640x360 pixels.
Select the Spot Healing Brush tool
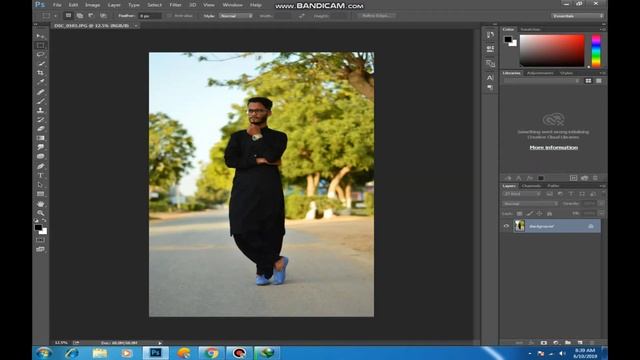(x=40, y=92)
